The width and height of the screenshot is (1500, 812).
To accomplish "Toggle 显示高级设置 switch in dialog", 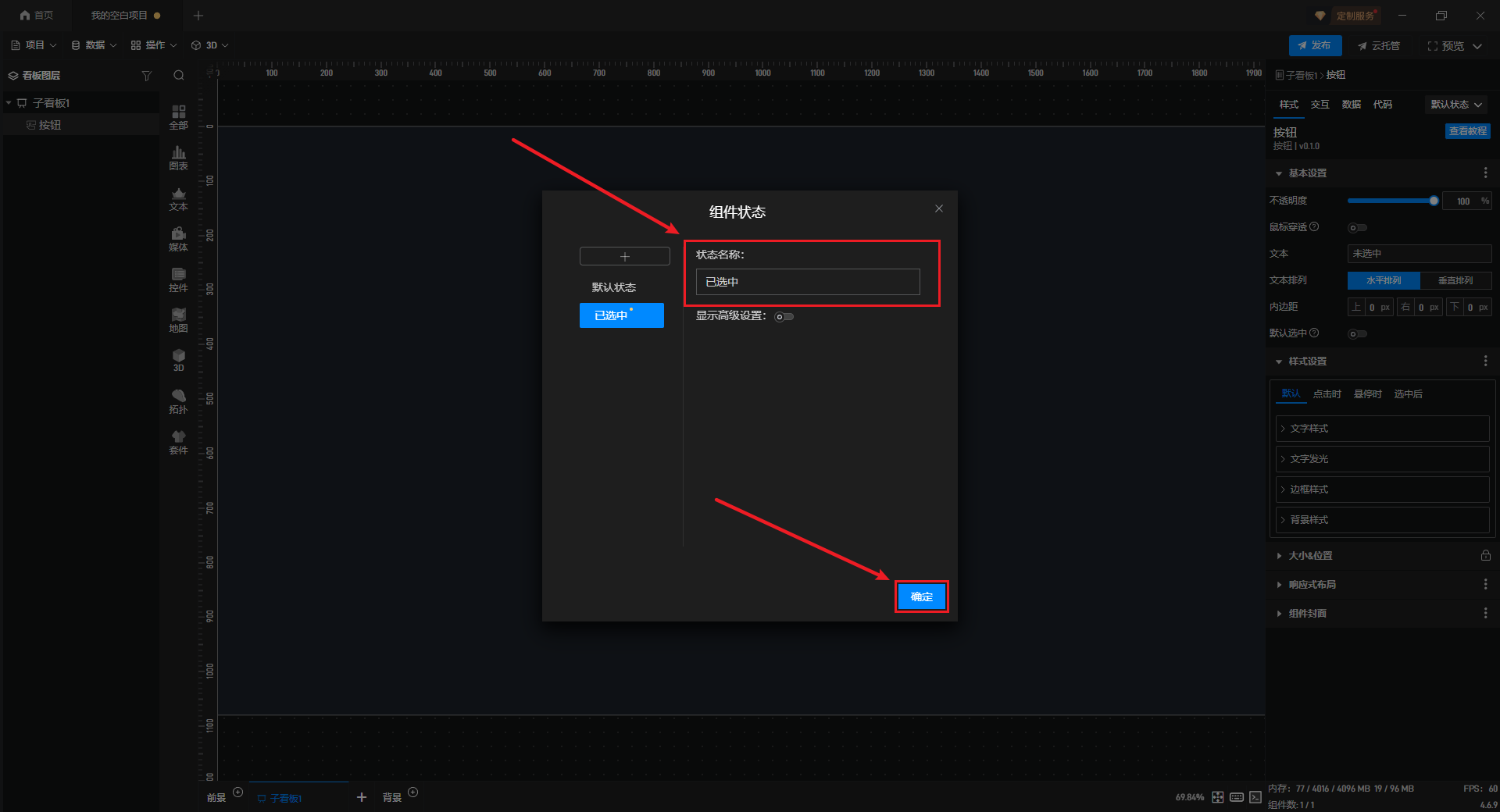I will tap(784, 316).
